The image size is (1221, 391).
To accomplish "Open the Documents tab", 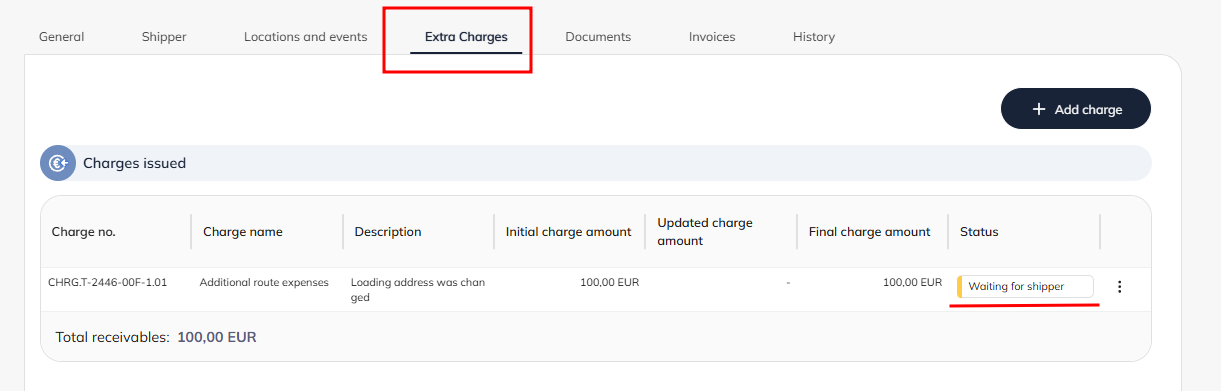I will 598,37.
